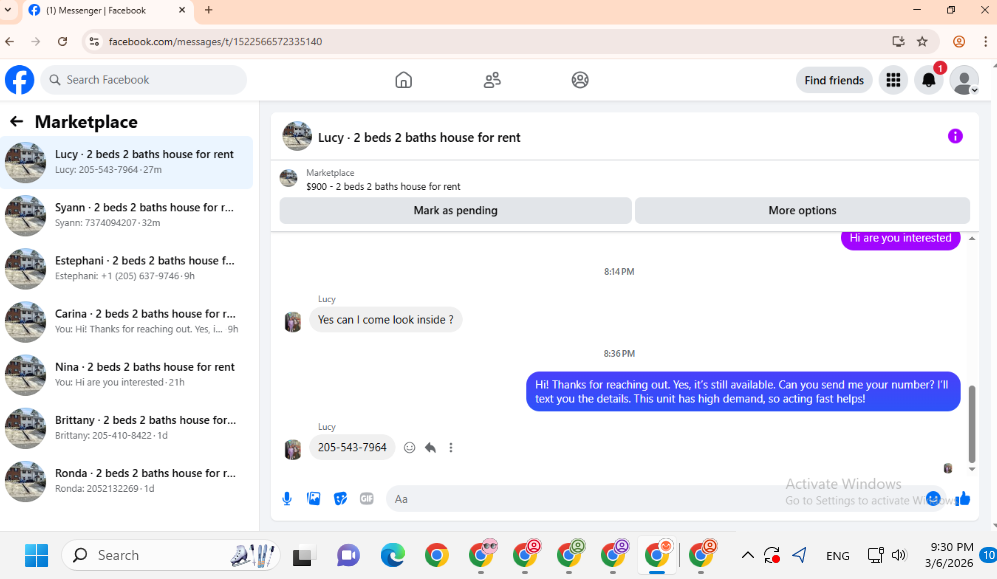This screenshot has height=579, width=997.
Task: Click the Find friends button
Action: tap(834, 80)
